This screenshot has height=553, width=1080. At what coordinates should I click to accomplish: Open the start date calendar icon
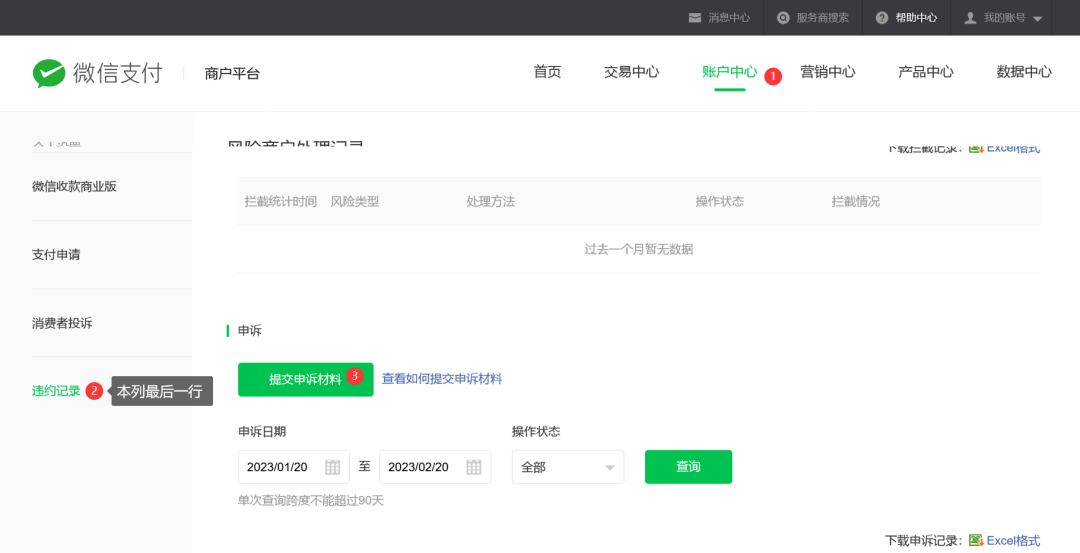point(333,467)
